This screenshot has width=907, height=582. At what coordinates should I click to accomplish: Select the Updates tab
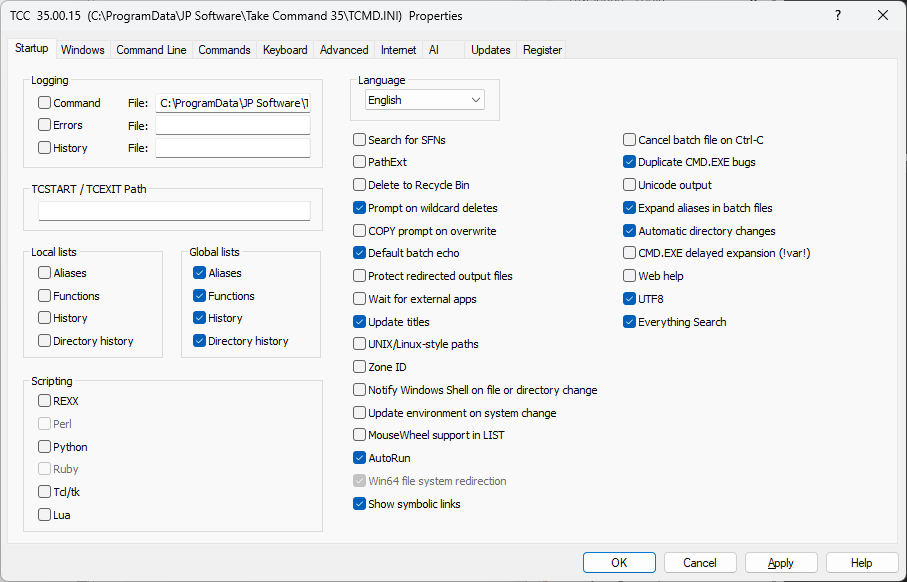491,50
